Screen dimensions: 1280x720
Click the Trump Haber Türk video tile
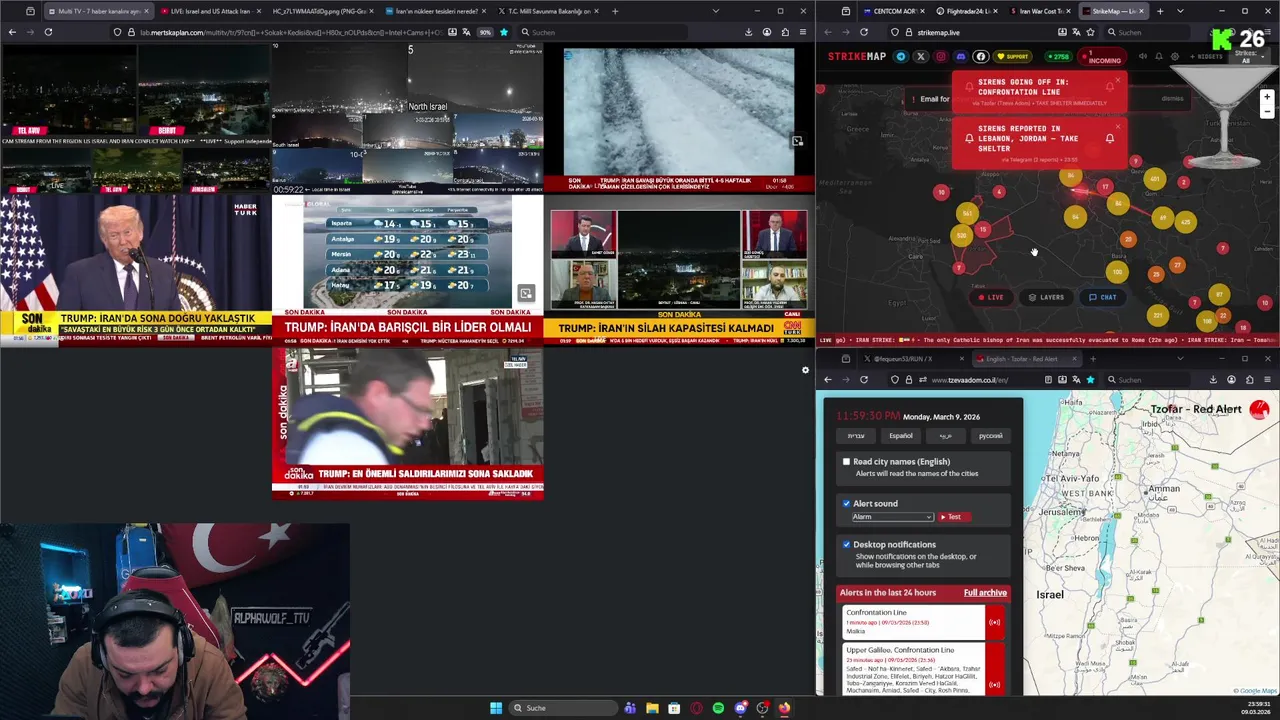[135, 269]
